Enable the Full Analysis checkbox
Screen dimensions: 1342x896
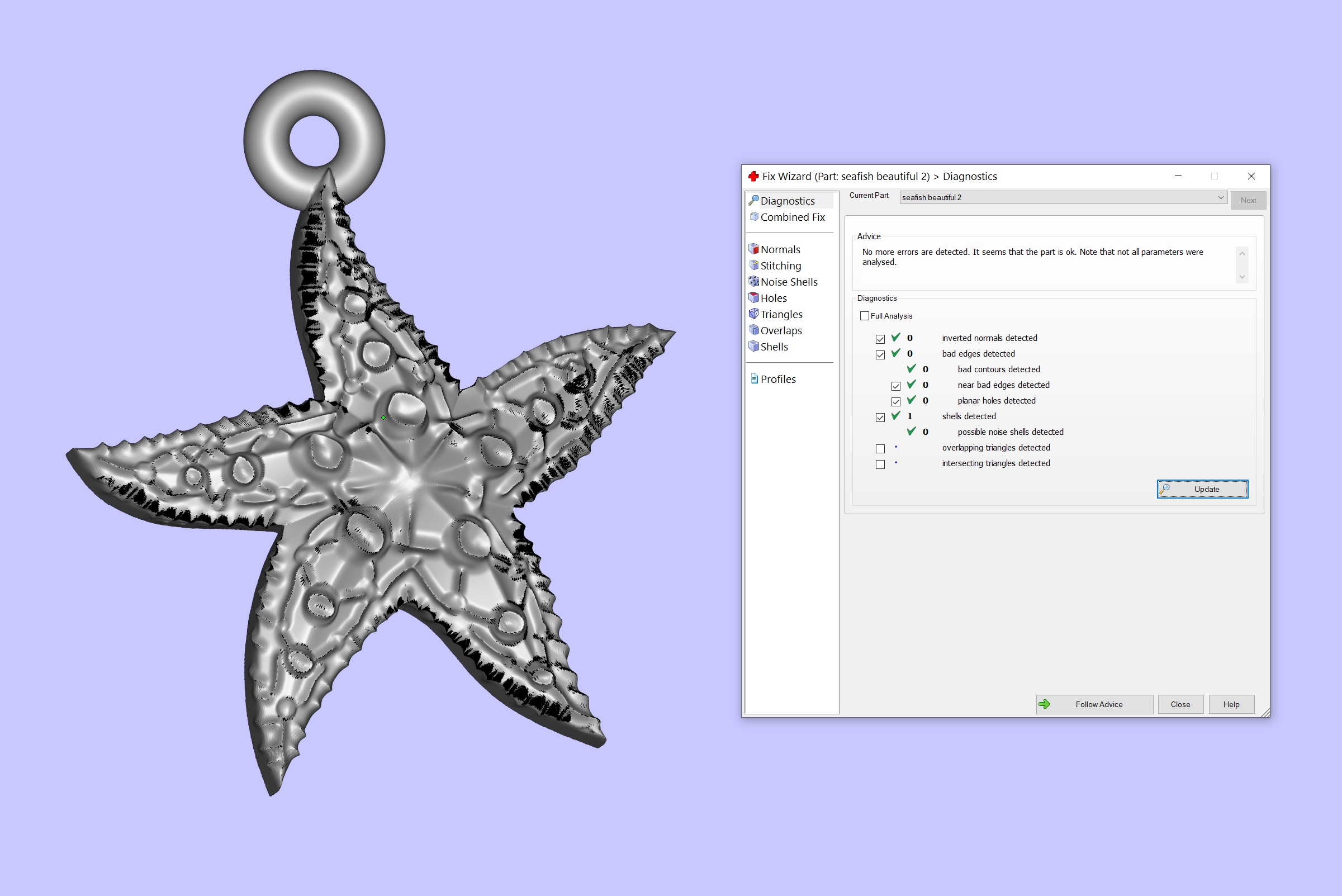coord(864,316)
